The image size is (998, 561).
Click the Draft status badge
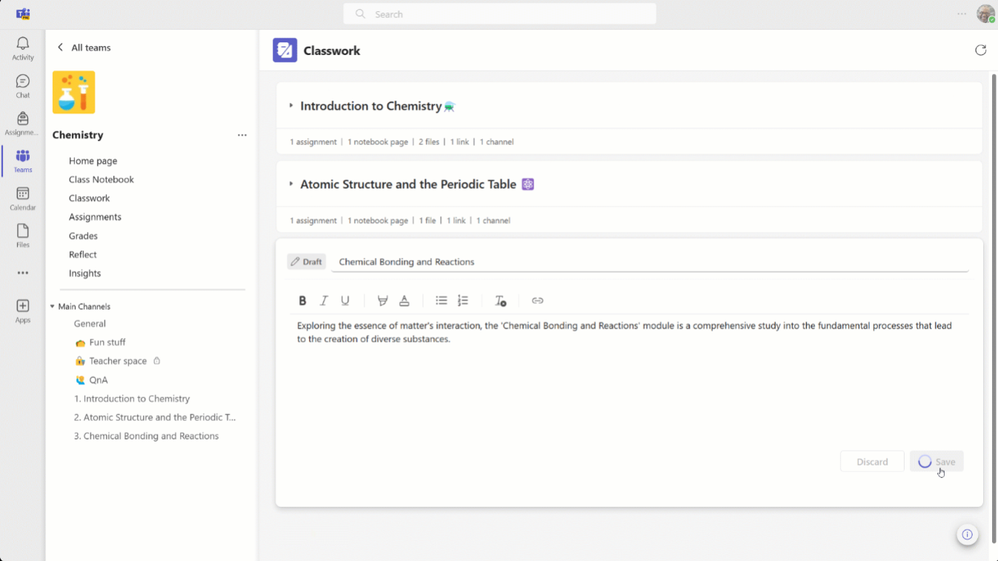click(306, 262)
